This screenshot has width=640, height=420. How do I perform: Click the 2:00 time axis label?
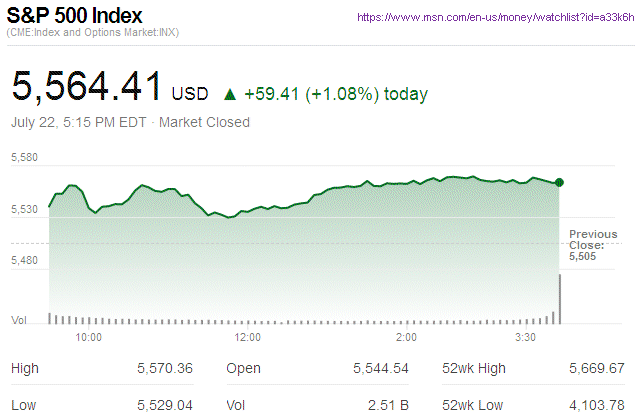tap(405, 337)
